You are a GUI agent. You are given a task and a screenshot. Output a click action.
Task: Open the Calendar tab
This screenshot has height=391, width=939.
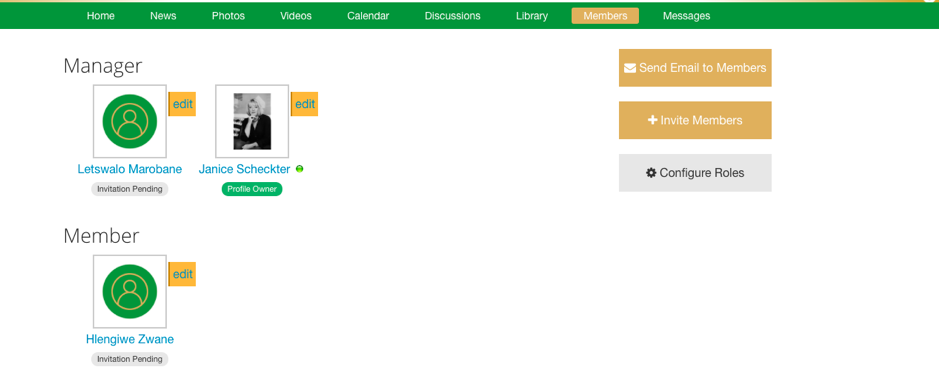click(368, 16)
